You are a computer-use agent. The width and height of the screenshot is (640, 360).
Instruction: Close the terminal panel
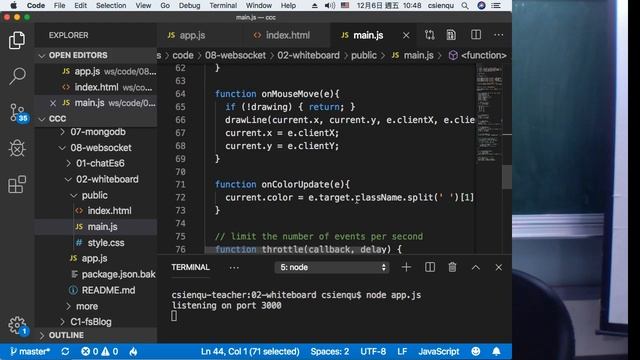pos(498,267)
